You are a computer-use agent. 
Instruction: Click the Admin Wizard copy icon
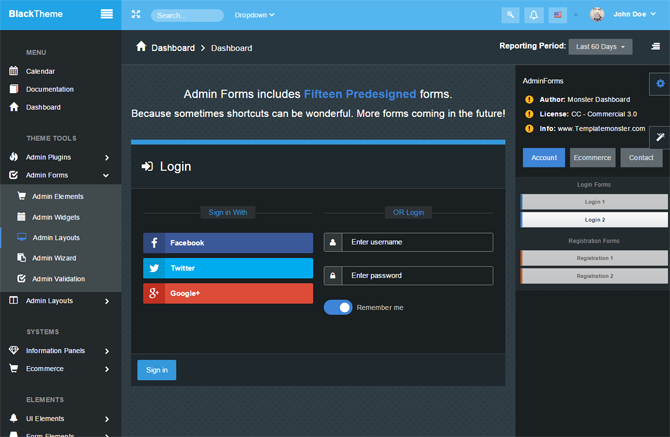point(21,258)
